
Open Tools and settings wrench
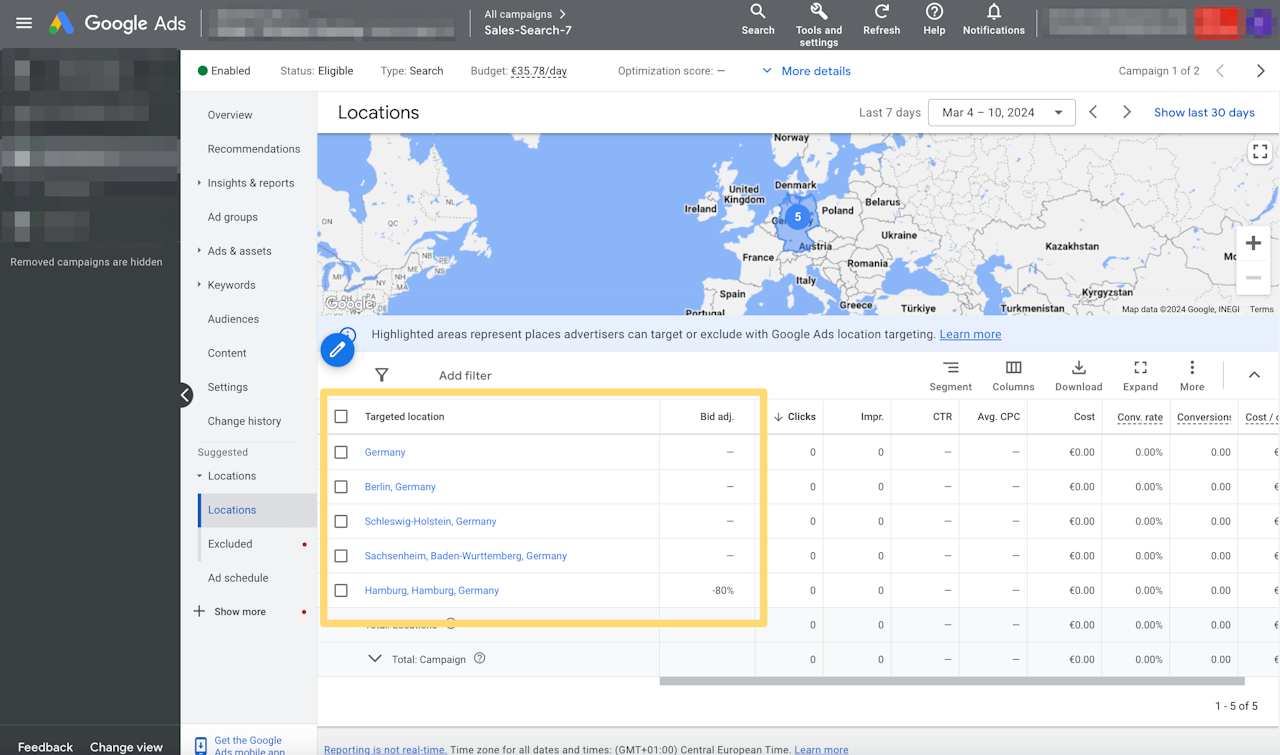(x=818, y=13)
